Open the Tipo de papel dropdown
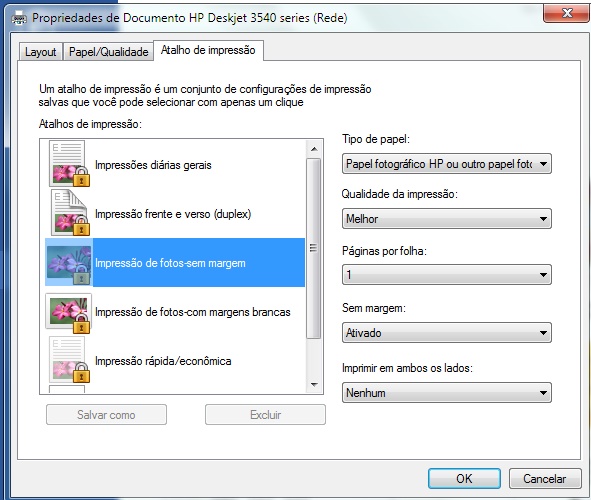The width and height of the screenshot is (591, 500). click(x=447, y=164)
